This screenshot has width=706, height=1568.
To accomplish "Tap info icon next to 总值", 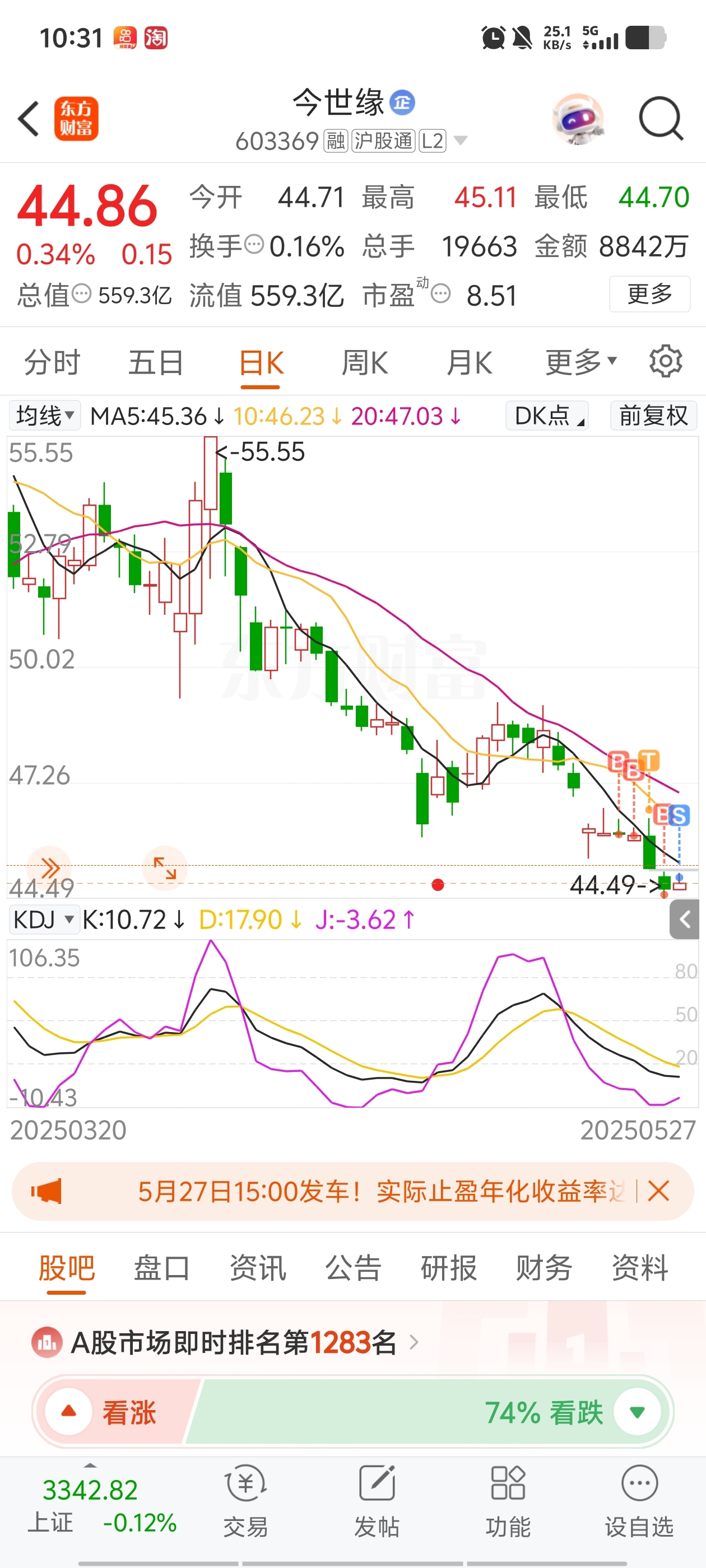I will [x=81, y=294].
